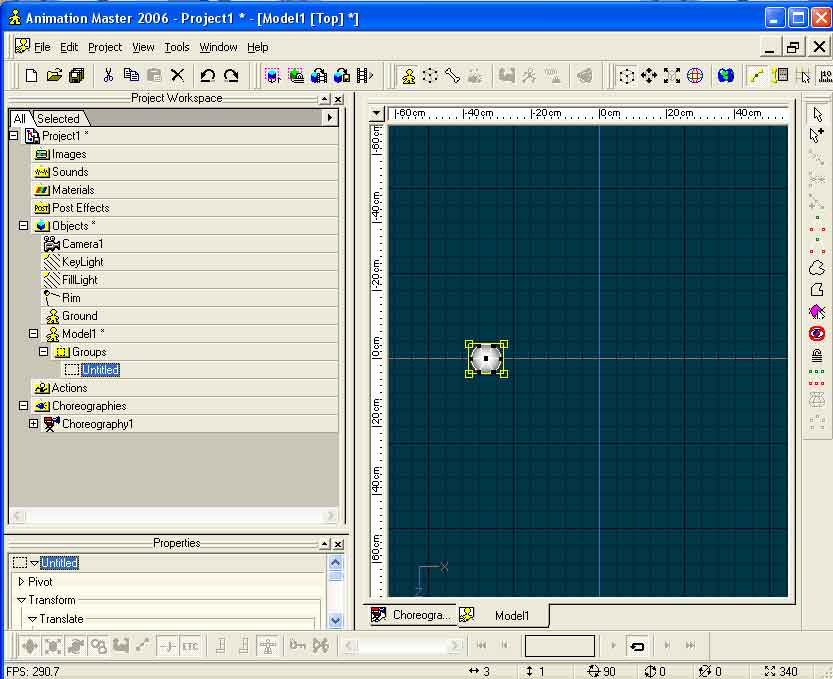This screenshot has height=679, width=833.
Task: Click the Lock control points icon
Action: 817,355
